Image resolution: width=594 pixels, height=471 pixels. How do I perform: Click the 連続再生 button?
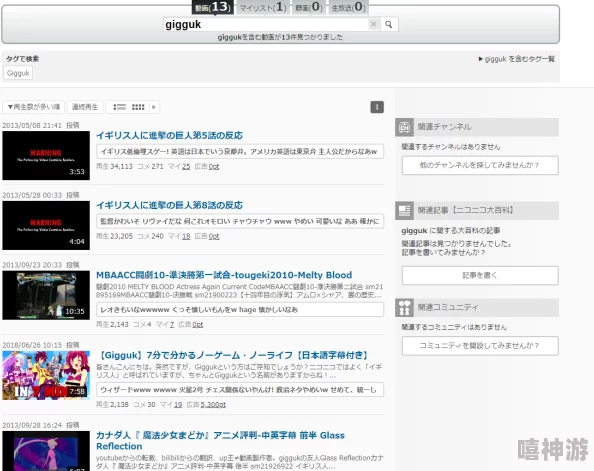85,107
